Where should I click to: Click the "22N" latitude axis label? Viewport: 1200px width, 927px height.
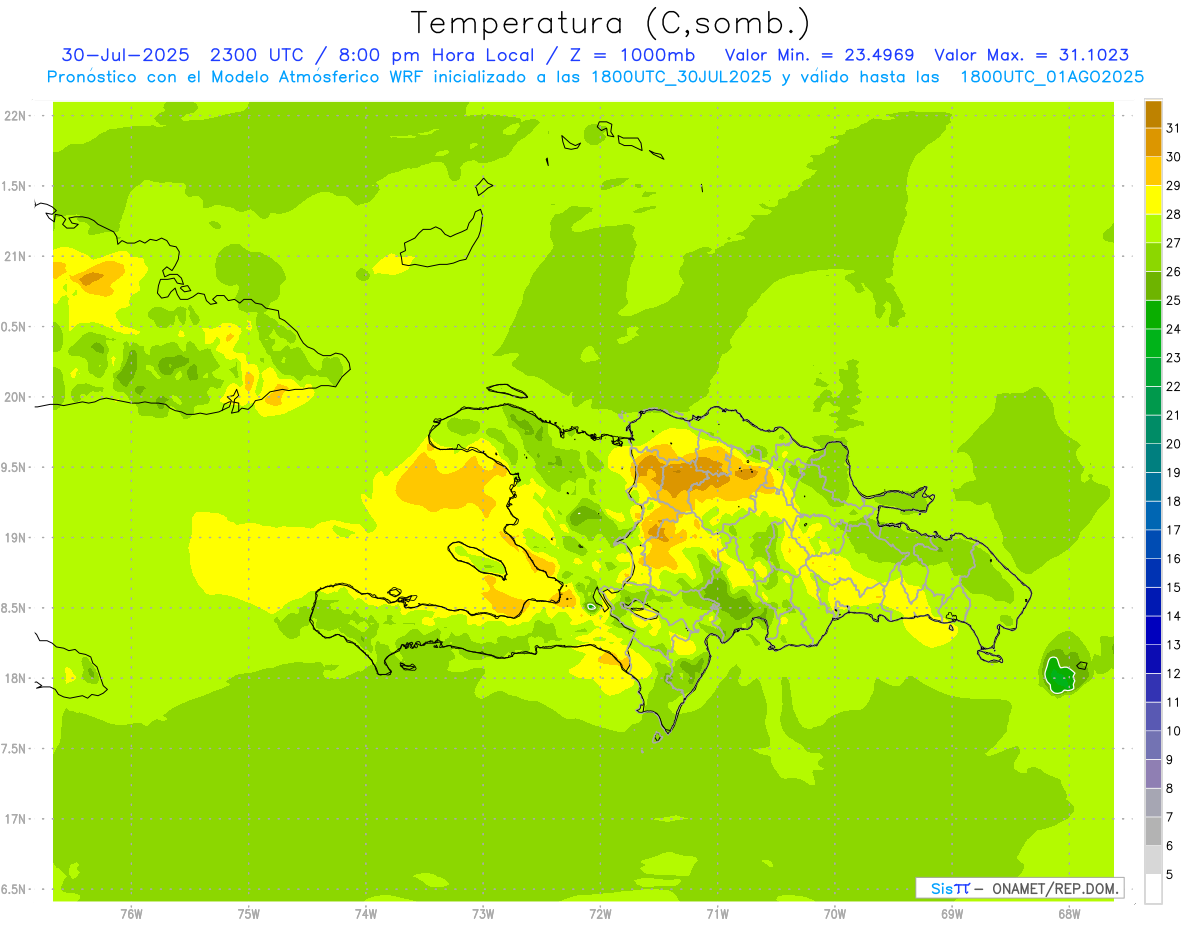pos(15,116)
